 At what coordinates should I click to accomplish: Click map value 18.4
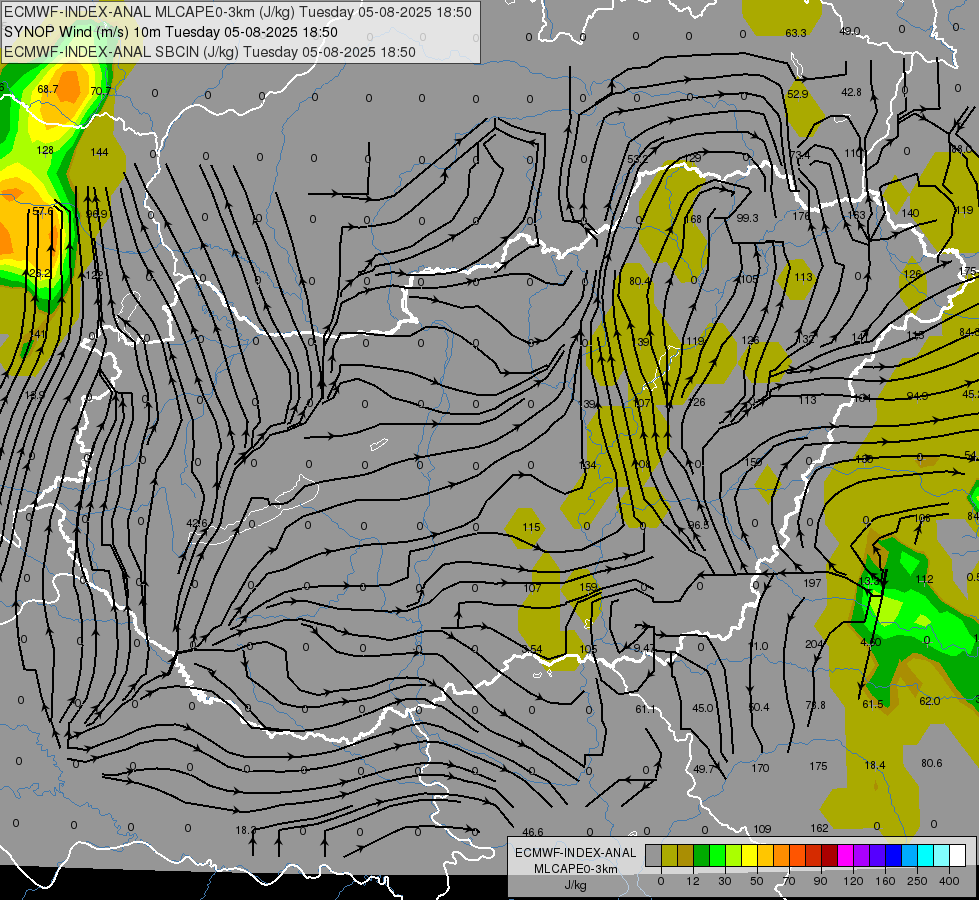pos(875,765)
